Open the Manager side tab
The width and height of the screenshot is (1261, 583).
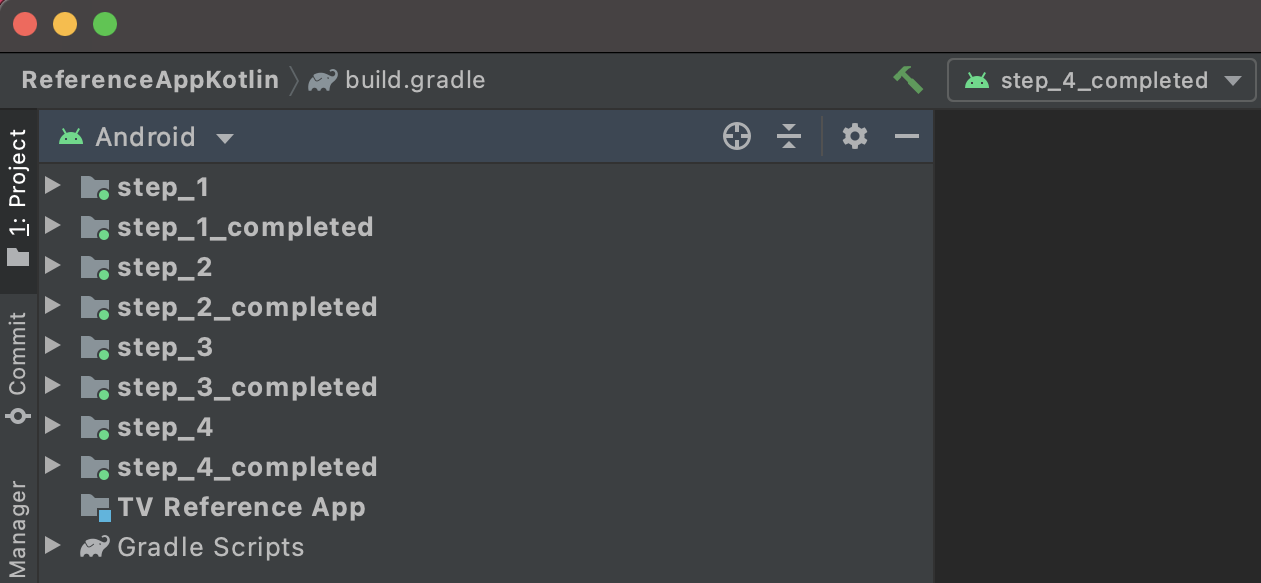pyautogui.click(x=18, y=528)
